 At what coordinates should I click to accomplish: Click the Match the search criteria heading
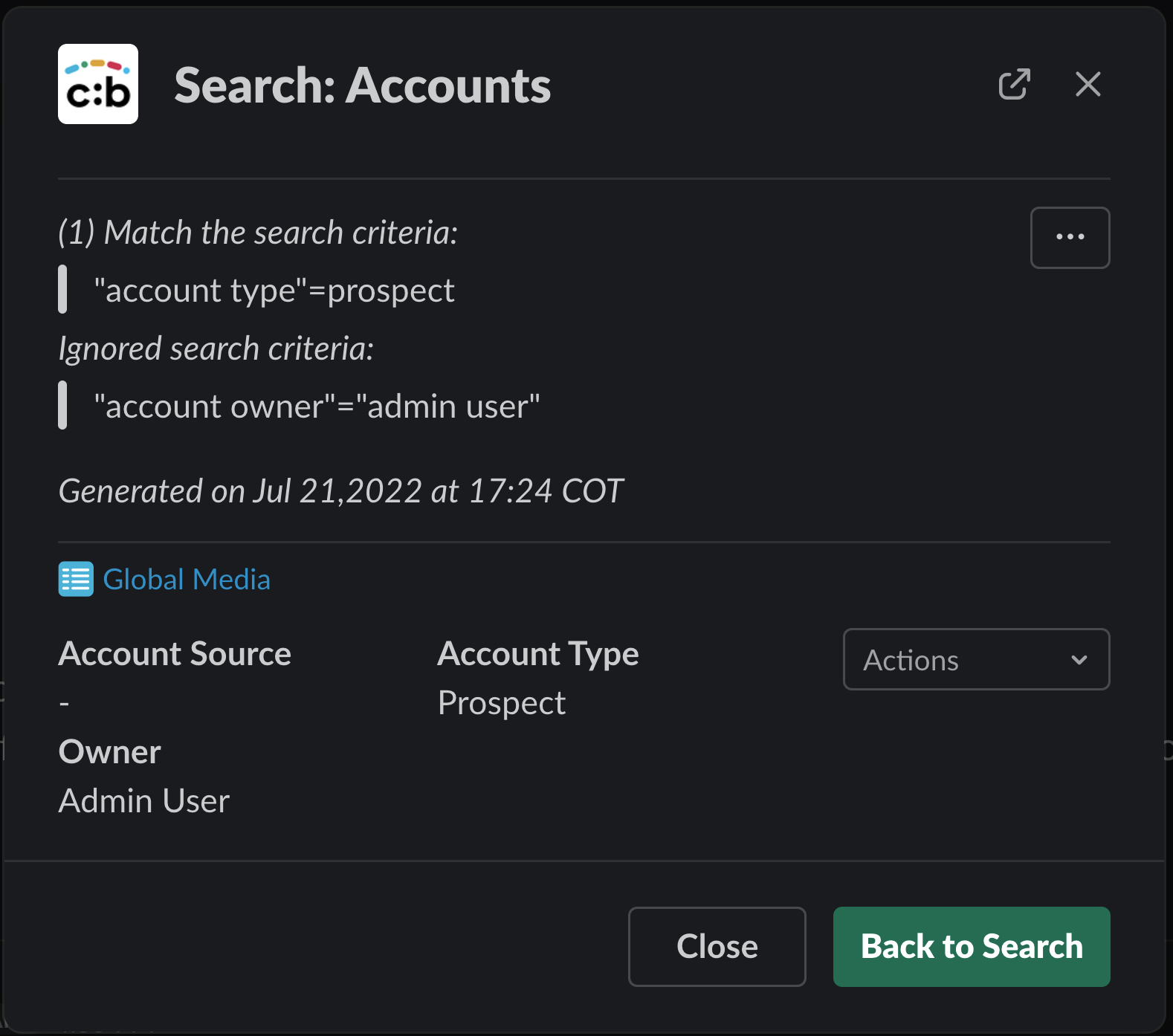pos(258,233)
